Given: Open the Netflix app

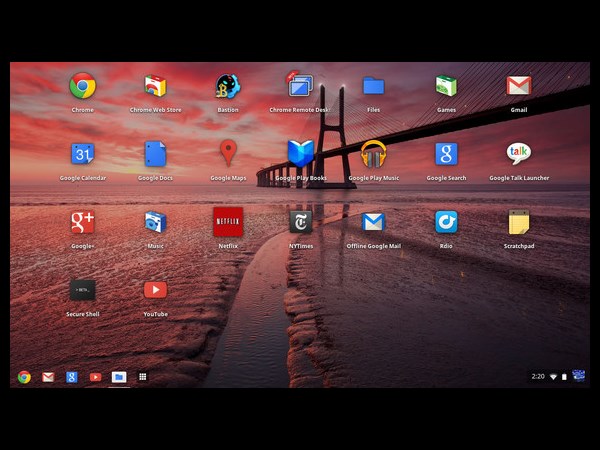Looking at the screenshot, I should [x=228, y=222].
